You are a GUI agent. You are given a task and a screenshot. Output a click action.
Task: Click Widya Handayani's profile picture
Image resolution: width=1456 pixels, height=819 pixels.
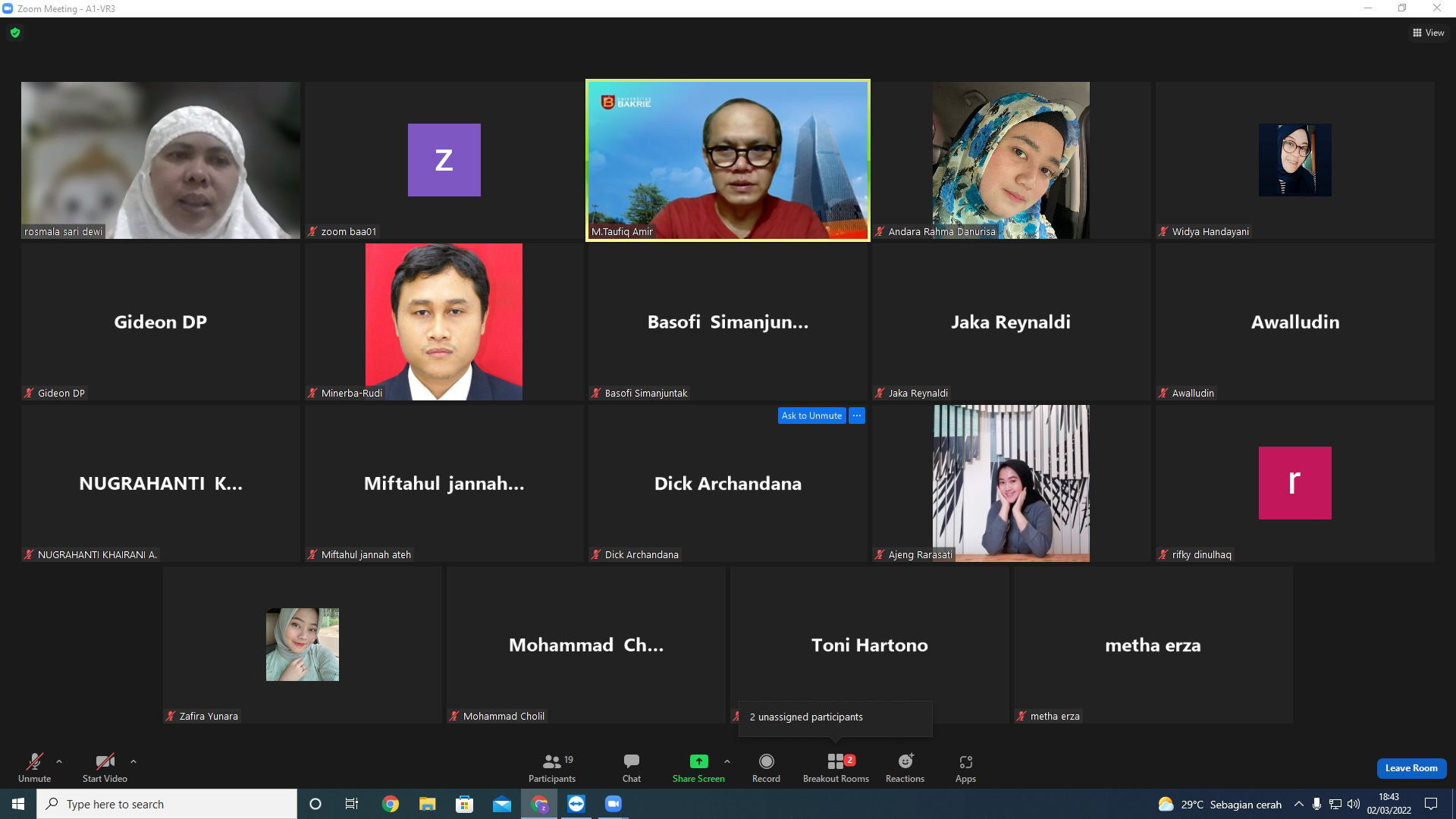(x=1295, y=160)
